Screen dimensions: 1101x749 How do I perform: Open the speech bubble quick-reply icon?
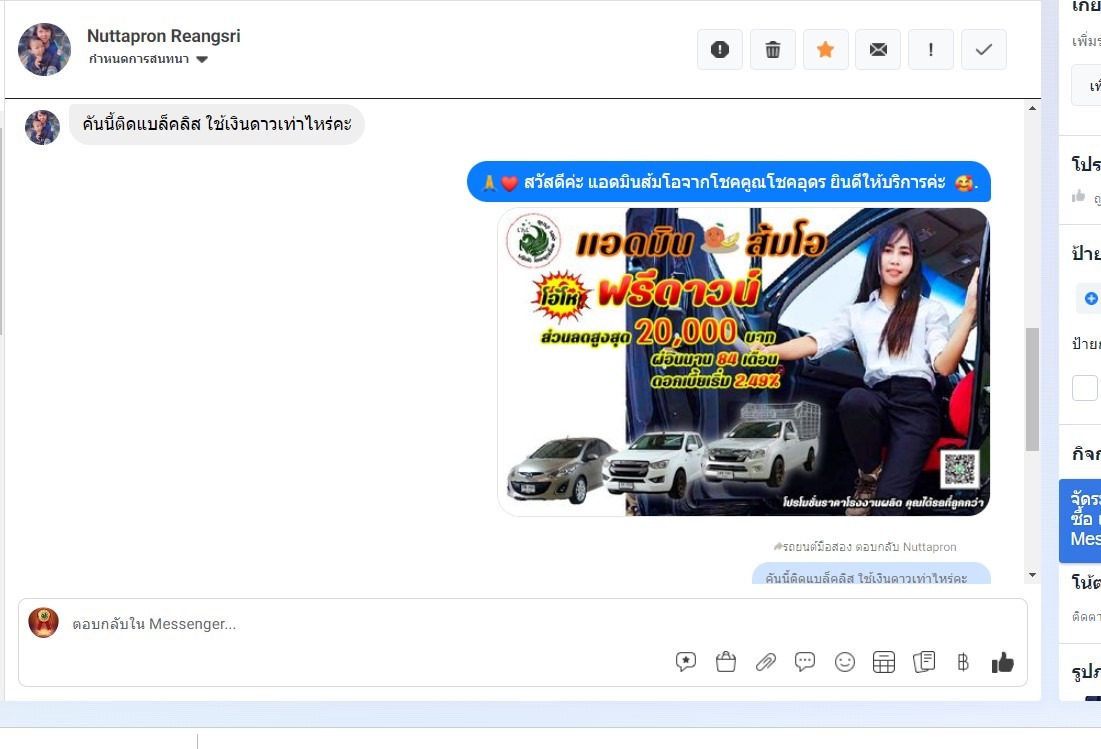(x=805, y=662)
